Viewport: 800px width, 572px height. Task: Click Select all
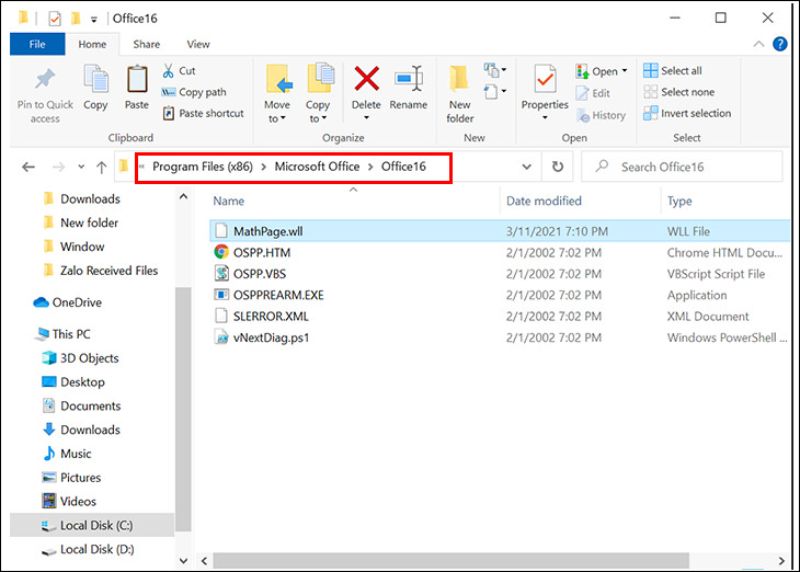pyautogui.click(x=672, y=70)
